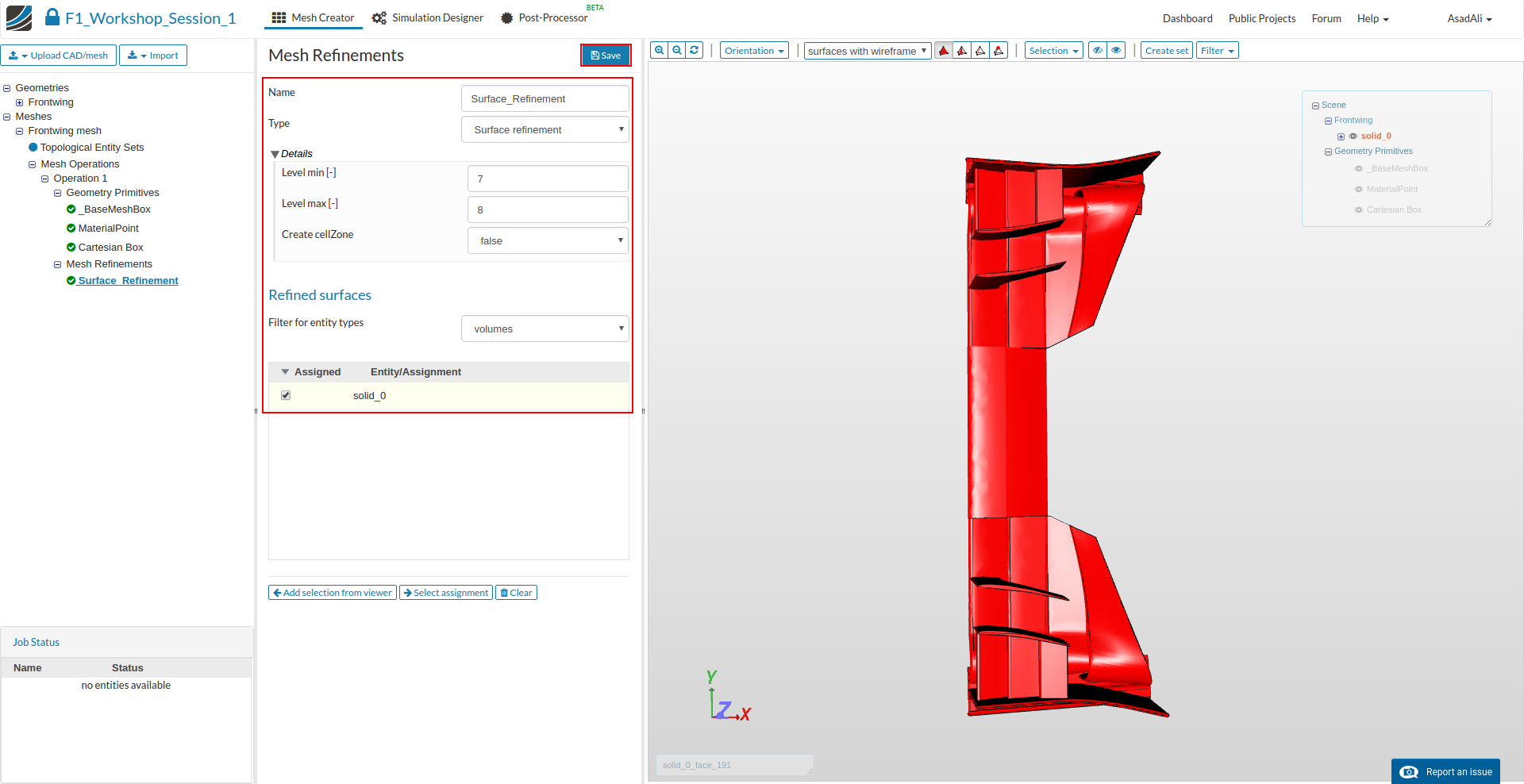The width and height of the screenshot is (1524, 784).
Task: Open the Help menu
Action: (x=1372, y=18)
